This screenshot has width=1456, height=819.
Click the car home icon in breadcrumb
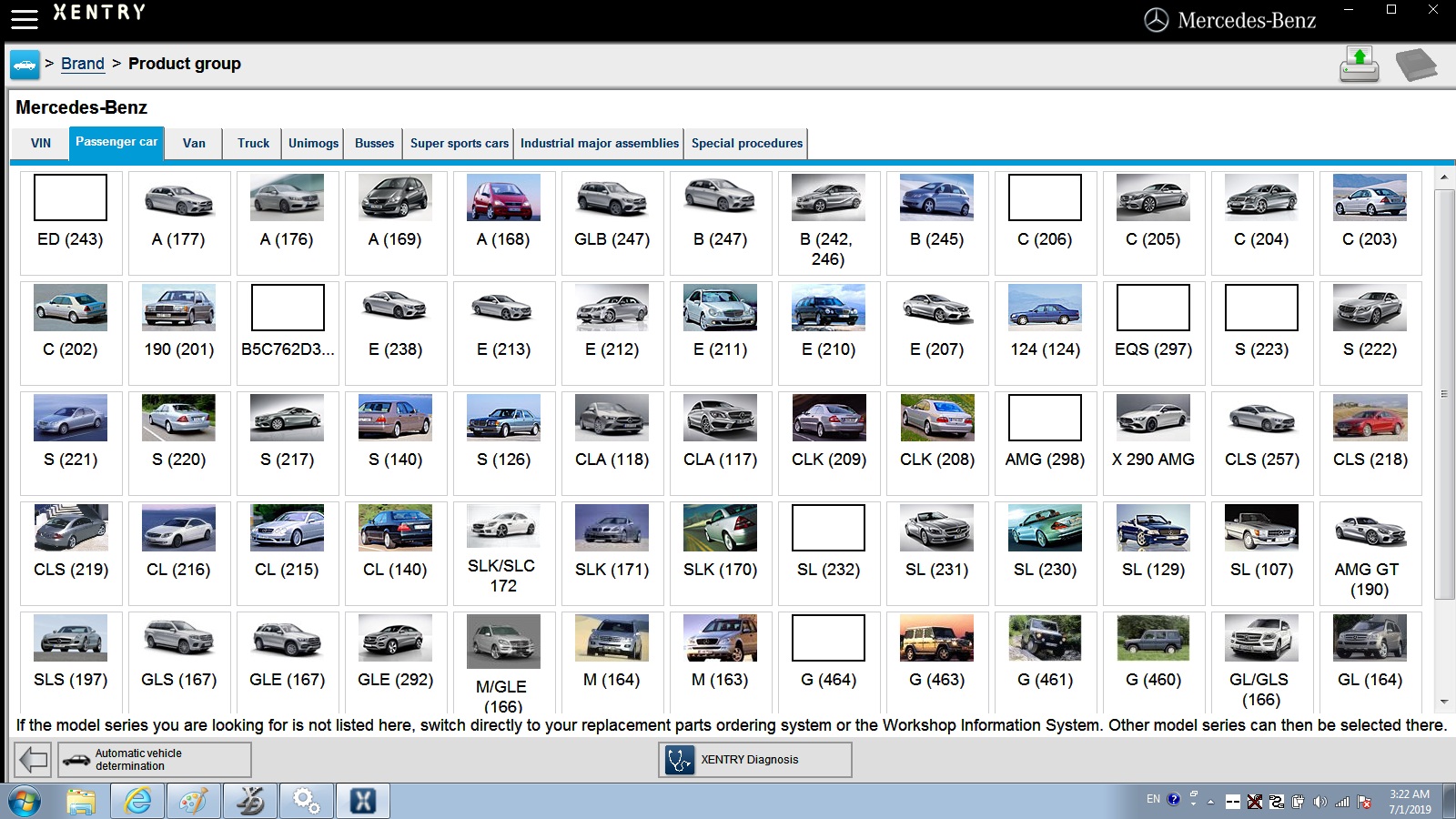(25, 65)
